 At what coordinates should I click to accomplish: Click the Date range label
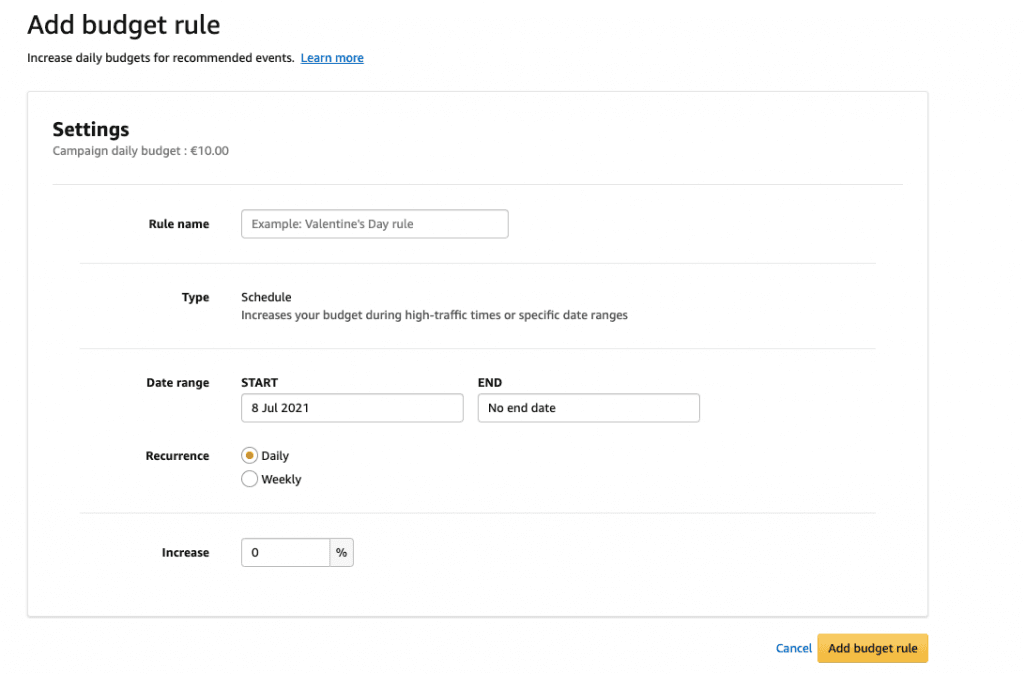178,383
